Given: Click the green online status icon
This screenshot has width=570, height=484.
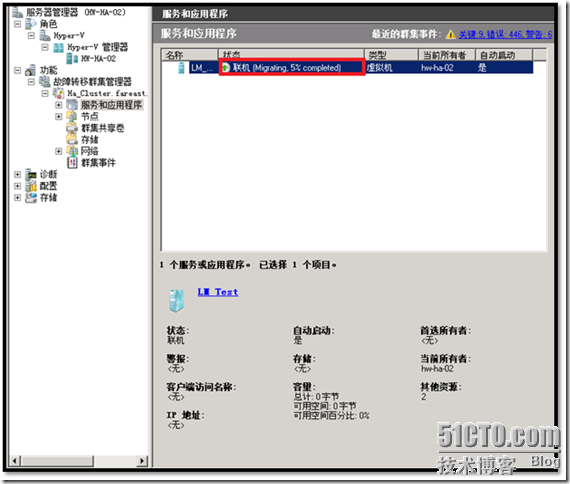Looking at the screenshot, I should tap(226, 68).
